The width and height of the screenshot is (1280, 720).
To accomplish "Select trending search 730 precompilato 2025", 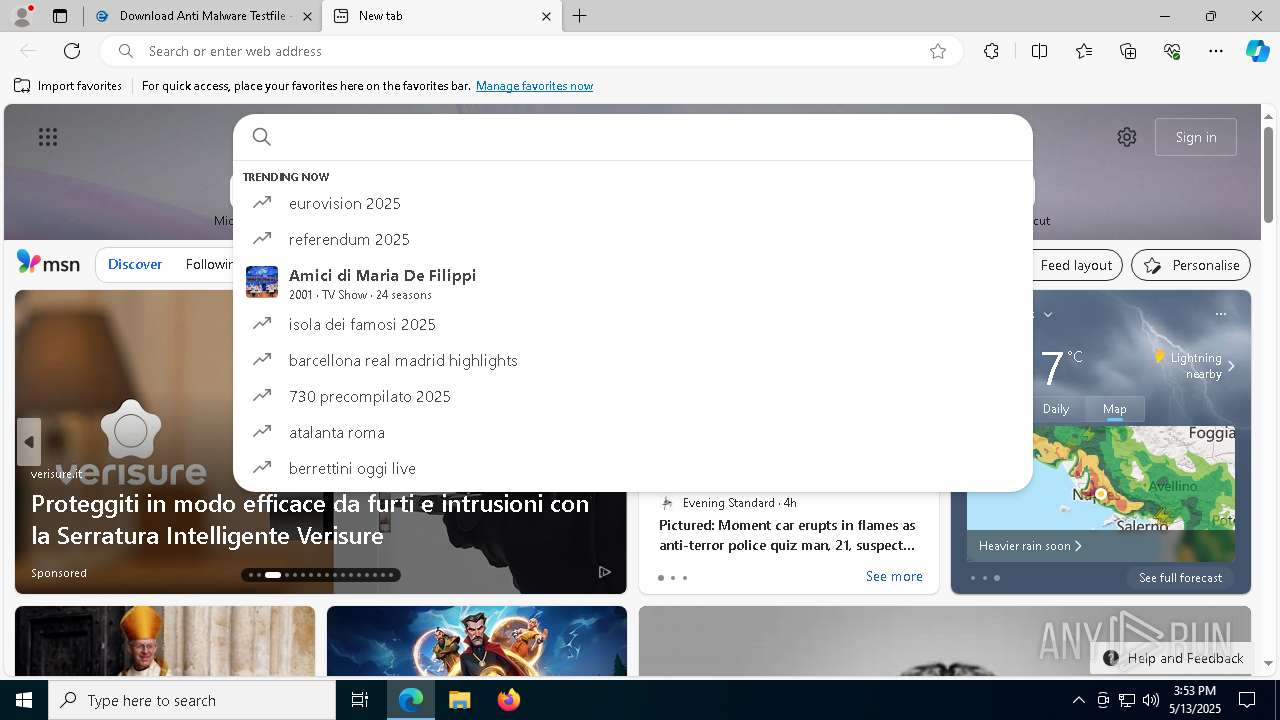I will coord(632,396).
